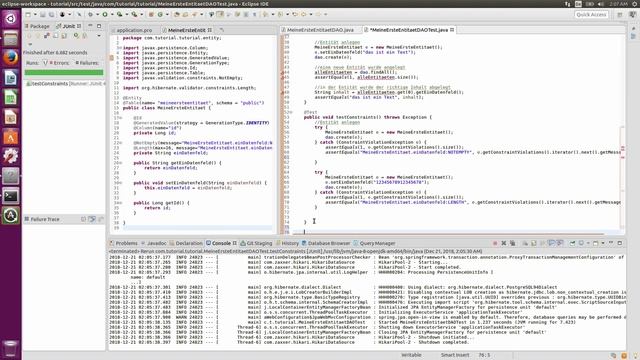The height and width of the screenshot is (360, 640).
Task: Collapse the setEinDatenfeld method fold marker
Action: 120,183
